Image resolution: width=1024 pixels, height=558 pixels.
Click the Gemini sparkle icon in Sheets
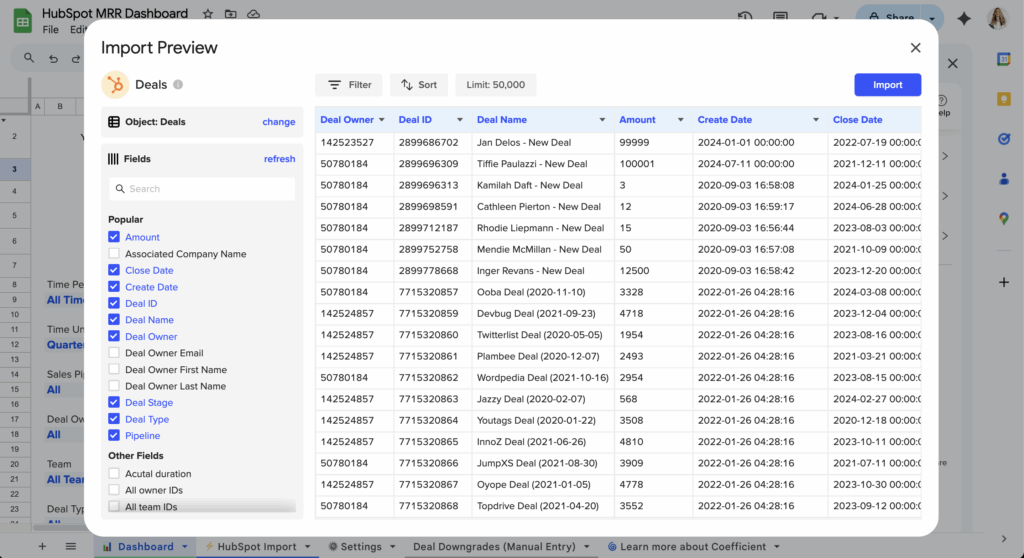pos(963,18)
